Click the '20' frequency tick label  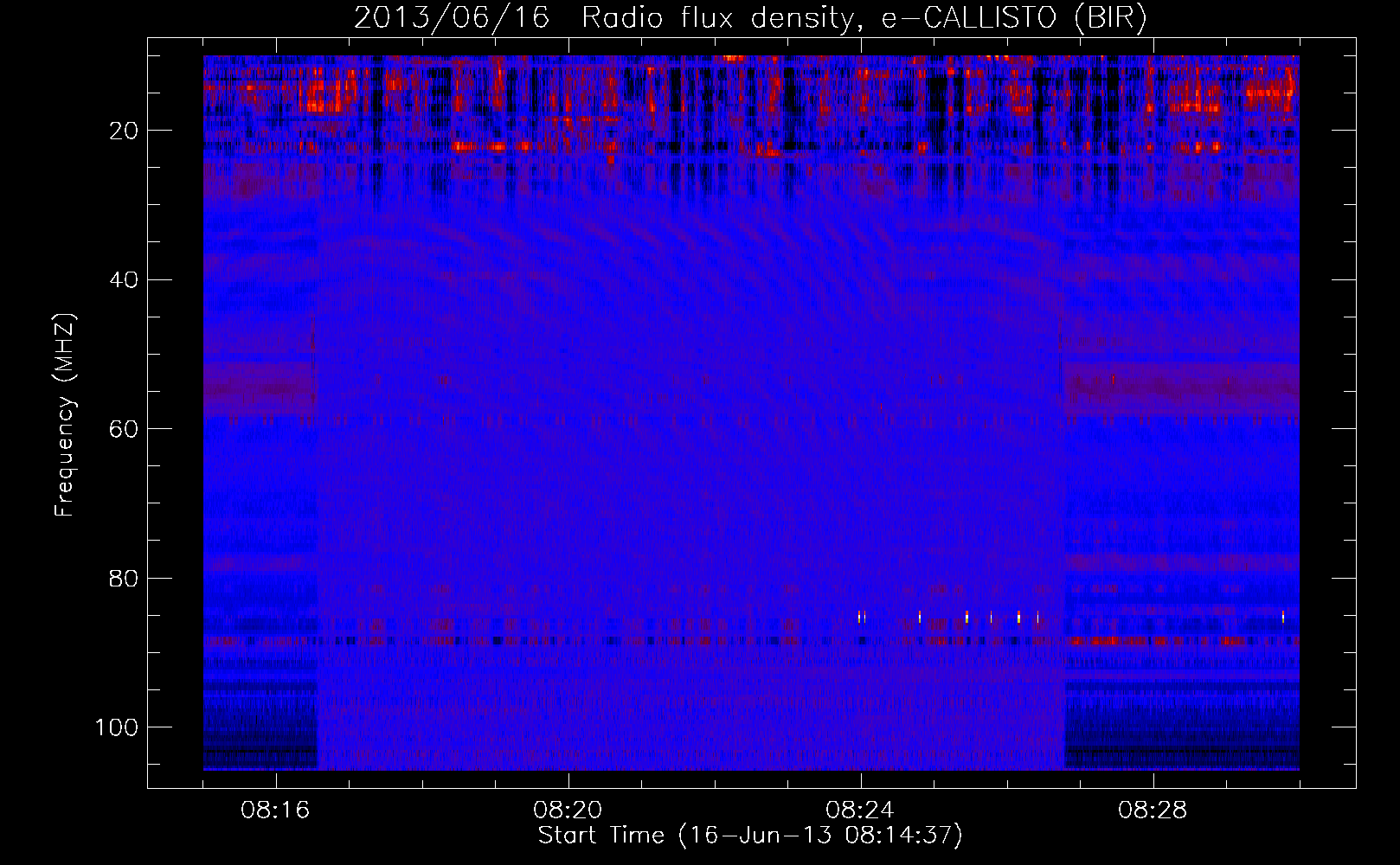pos(125,131)
